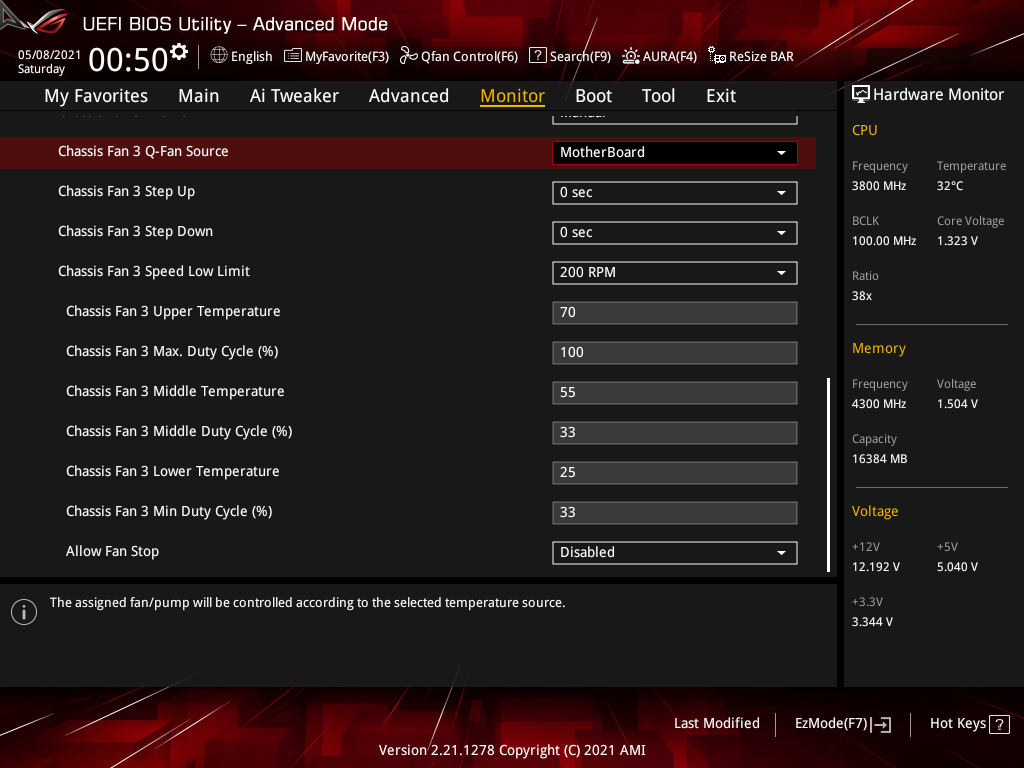Image resolution: width=1024 pixels, height=768 pixels.
Task: Click the Search question mark icon
Action: pyautogui.click(x=537, y=56)
